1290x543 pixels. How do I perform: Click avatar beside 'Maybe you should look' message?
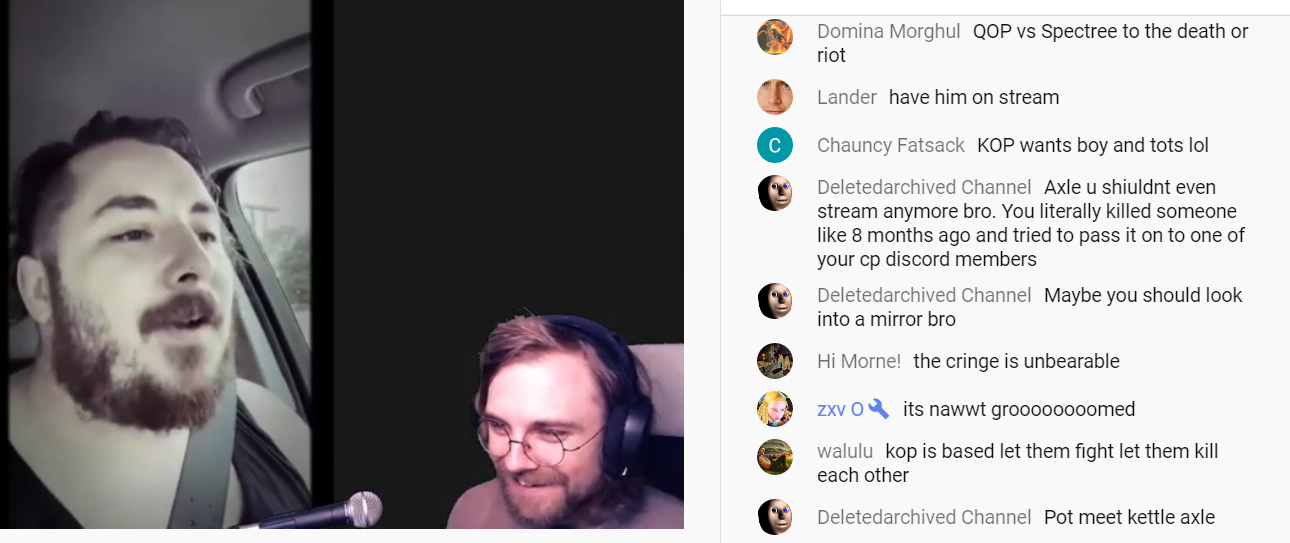pyautogui.click(x=775, y=301)
